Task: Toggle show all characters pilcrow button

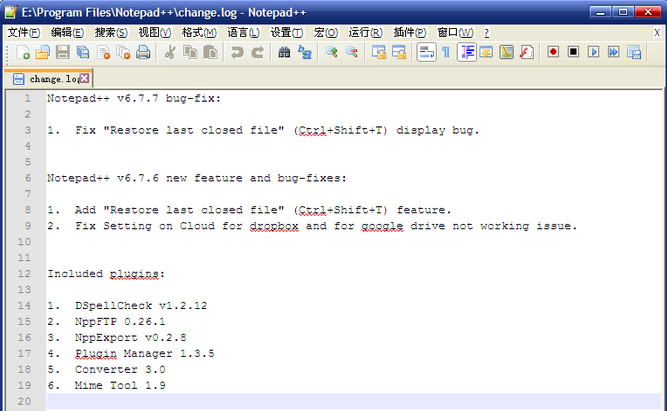Action: pyautogui.click(x=446, y=52)
